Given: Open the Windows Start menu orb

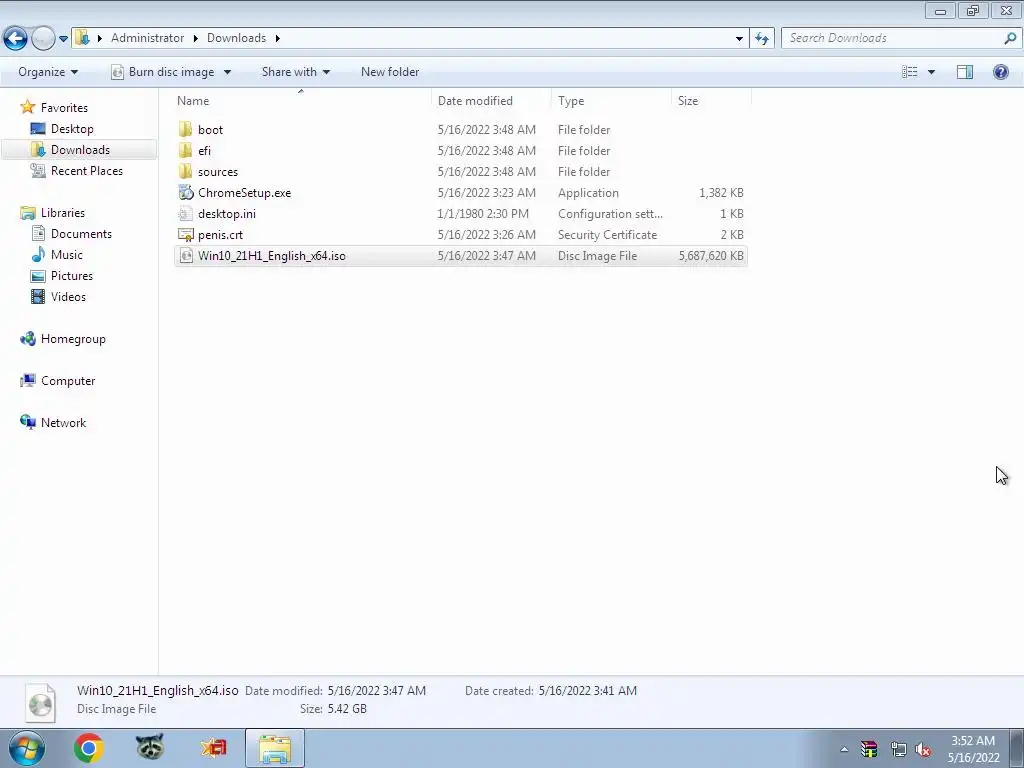Looking at the screenshot, I should tap(27, 748).
